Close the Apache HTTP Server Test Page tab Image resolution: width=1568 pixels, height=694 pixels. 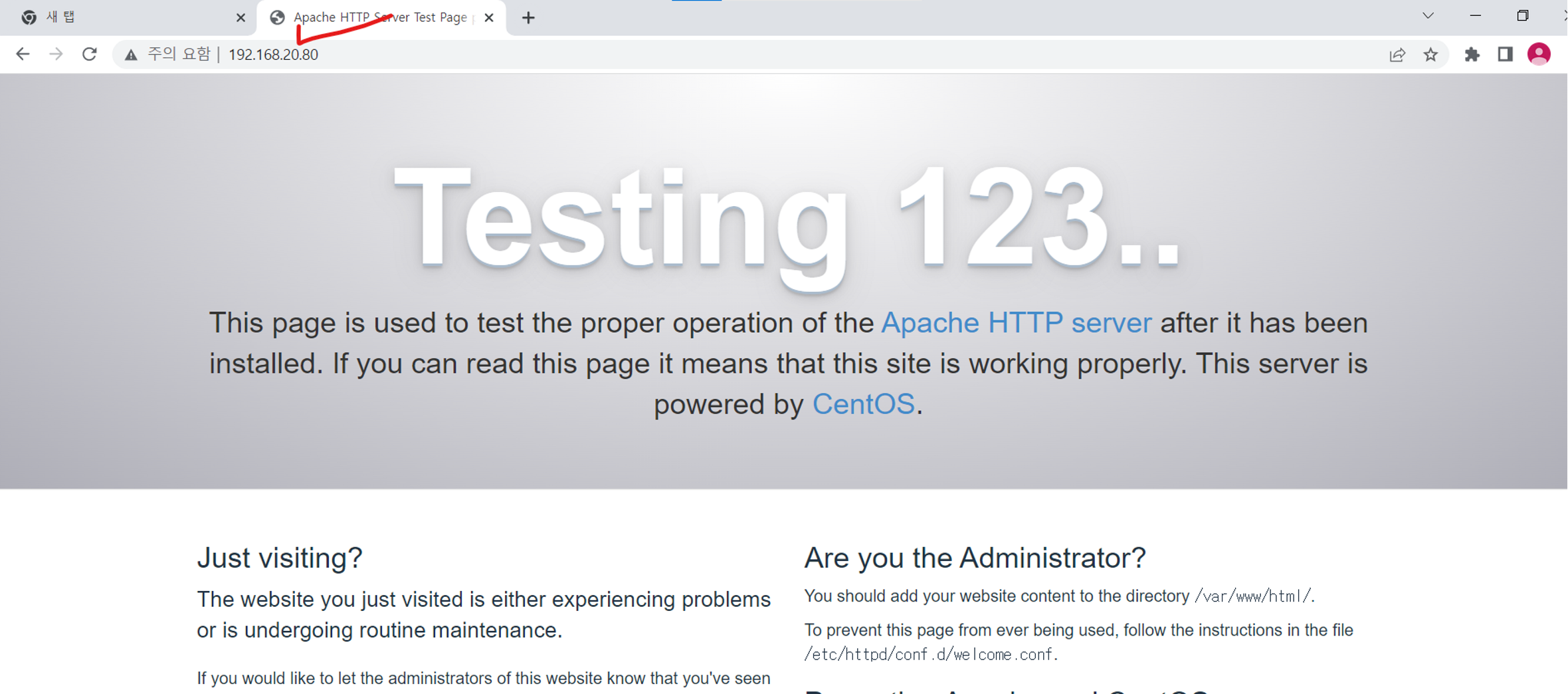click(x=489, y=18)
